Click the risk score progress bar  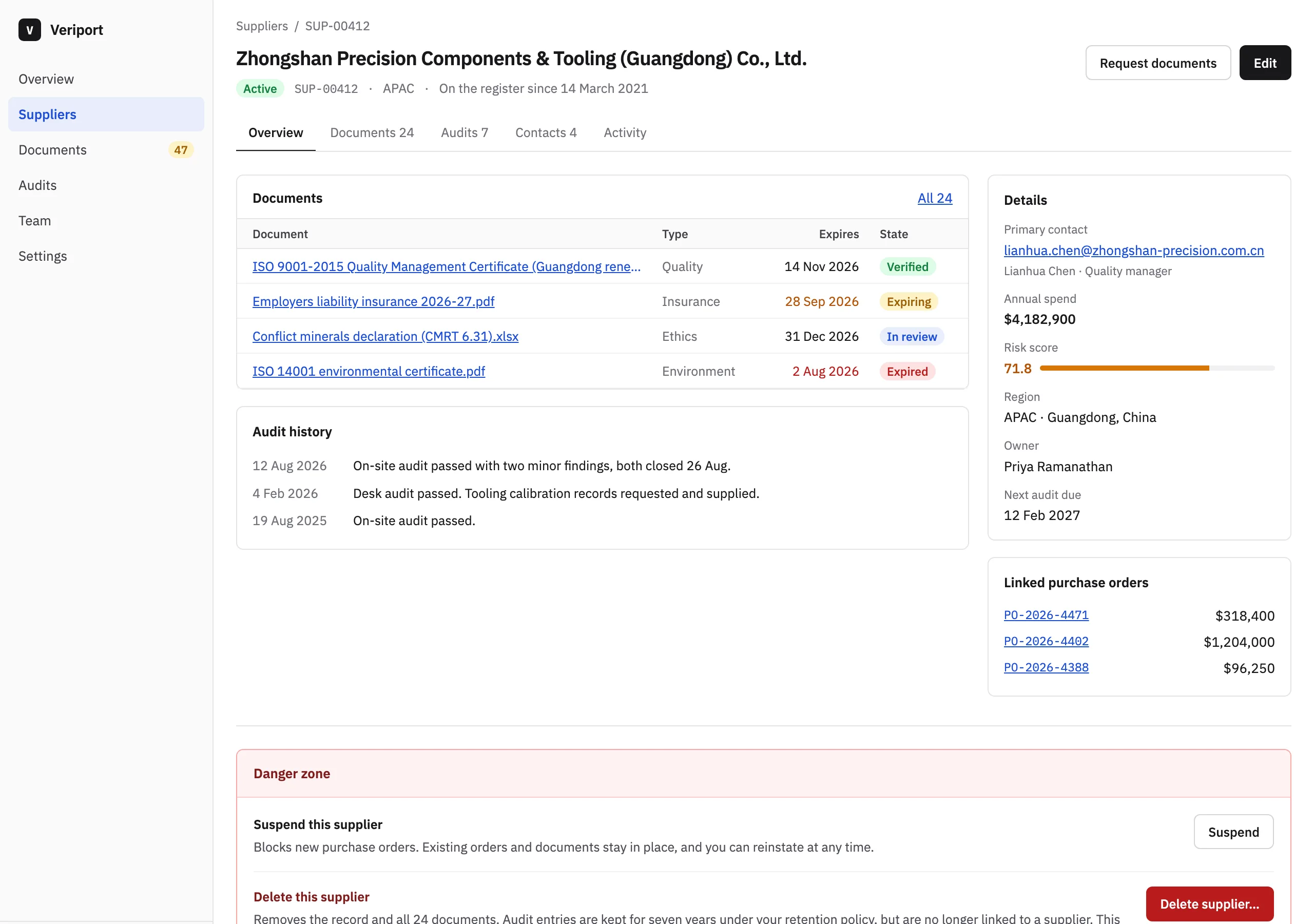coord(1157,368)
